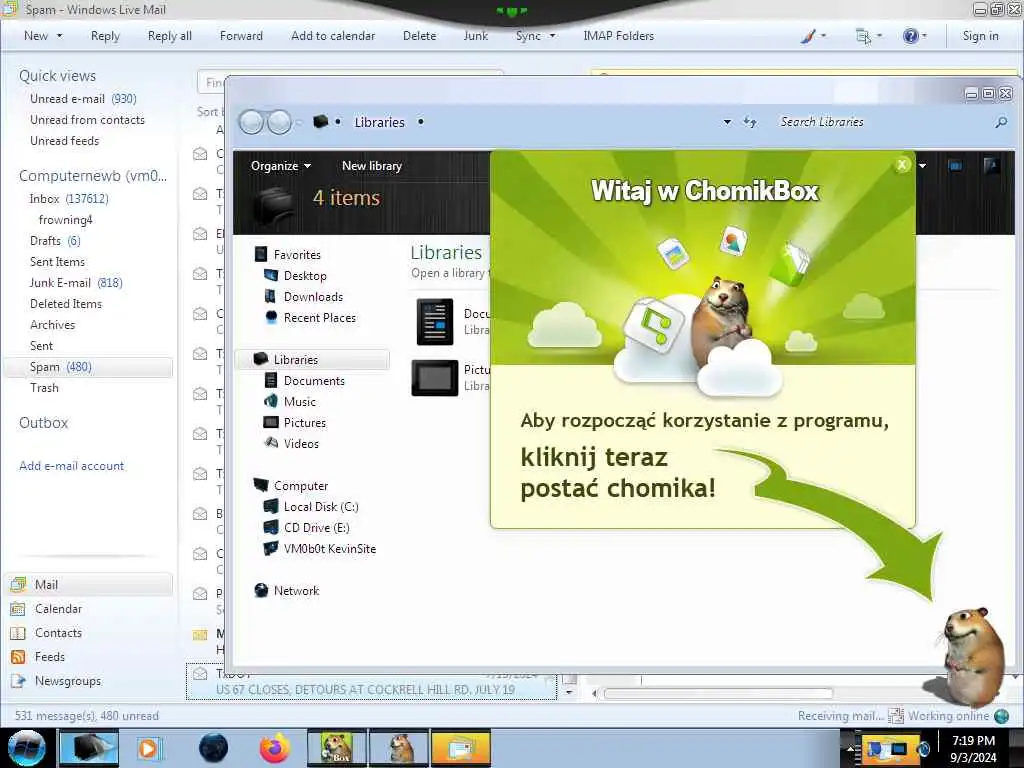Expand the New dropdown arrow in Mail

pos(59,36)
